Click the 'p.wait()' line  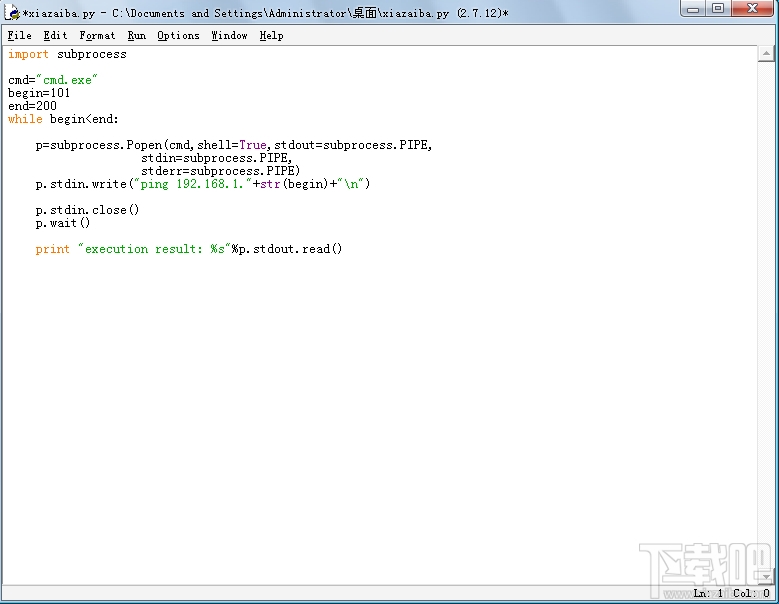pos(63,223)
